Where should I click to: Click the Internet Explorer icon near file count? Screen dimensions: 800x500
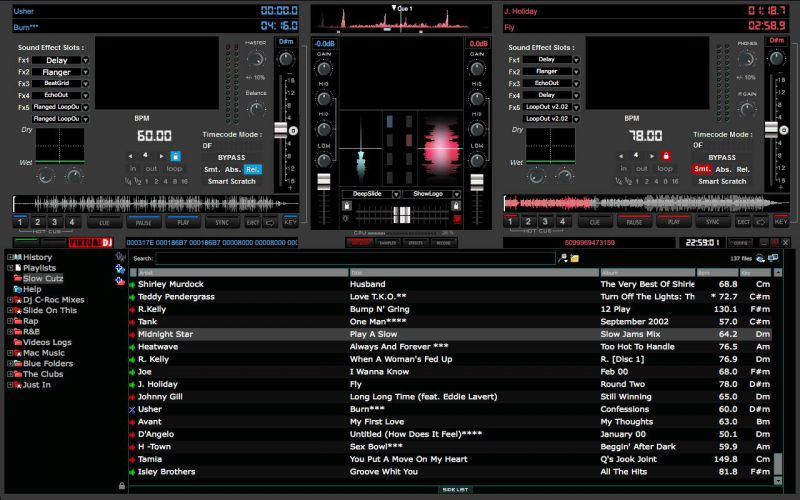click(x=761, y=258)
